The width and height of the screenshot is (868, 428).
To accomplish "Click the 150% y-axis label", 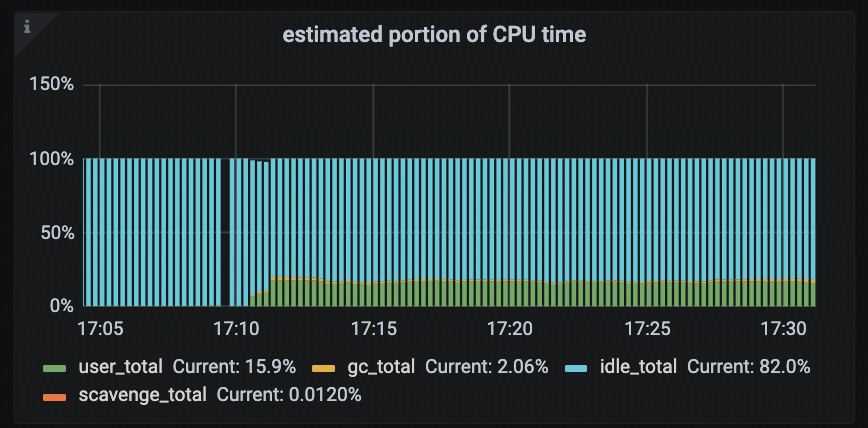I will pyautogui.click(x=54, y=84).
